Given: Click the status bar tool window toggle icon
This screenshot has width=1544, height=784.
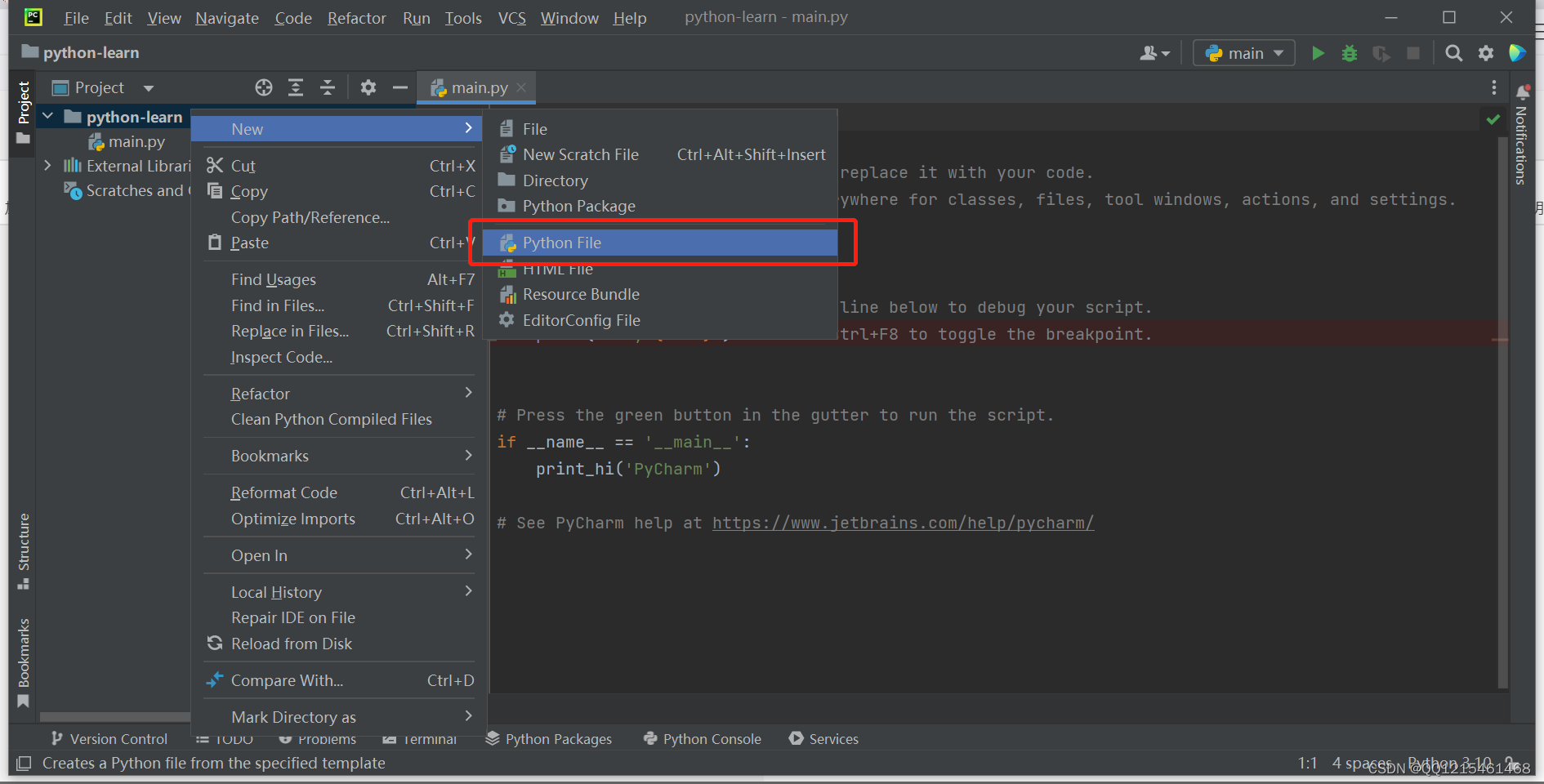Looking at the screenshot, I should (x=24, y=763).
